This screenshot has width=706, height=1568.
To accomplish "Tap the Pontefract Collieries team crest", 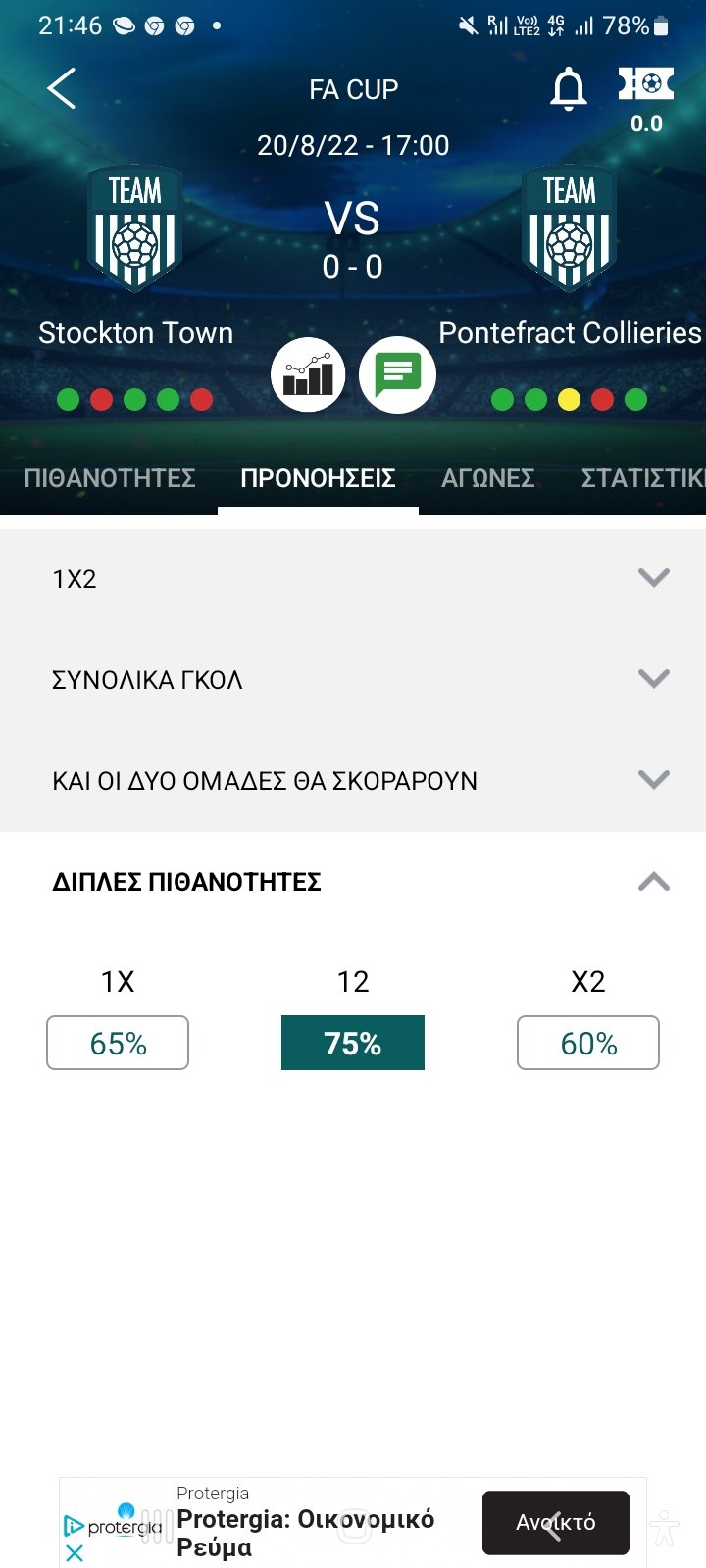I will coord(569,228).
